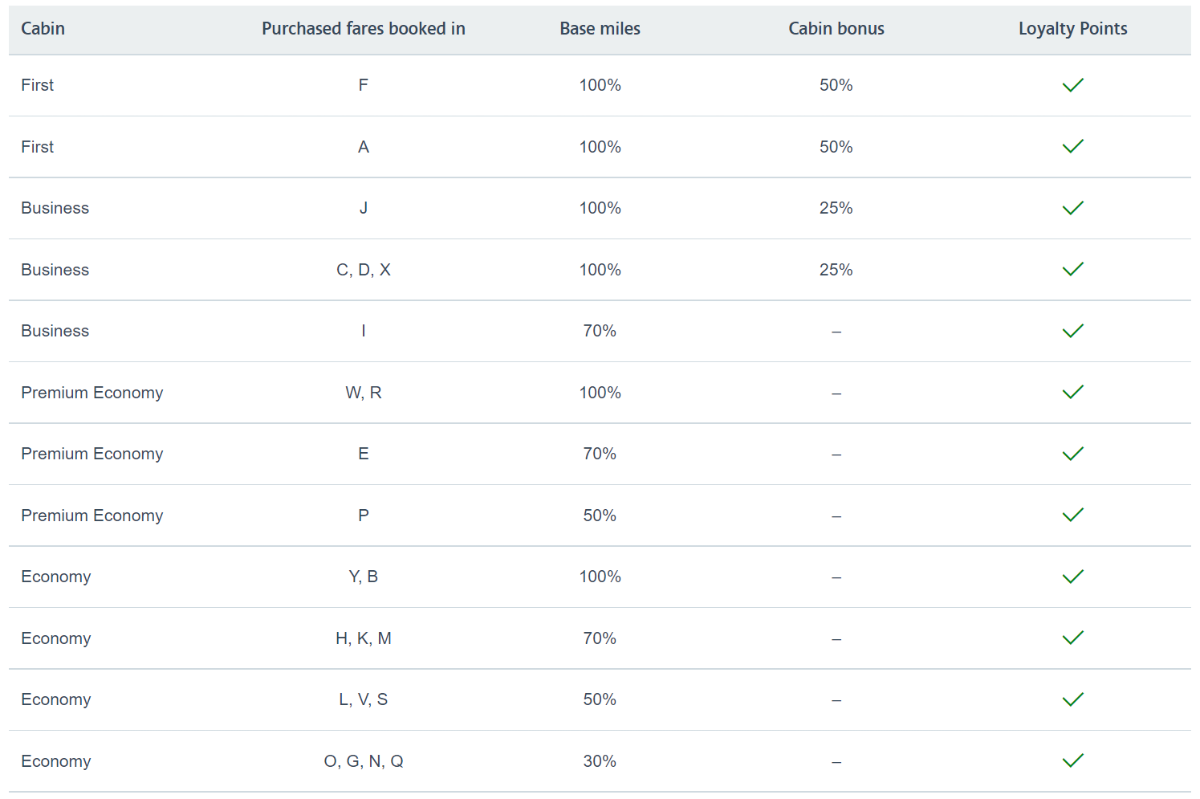Click the 30% base miles cell
This screenshot has width=1200, height=799.
(600, 761)
